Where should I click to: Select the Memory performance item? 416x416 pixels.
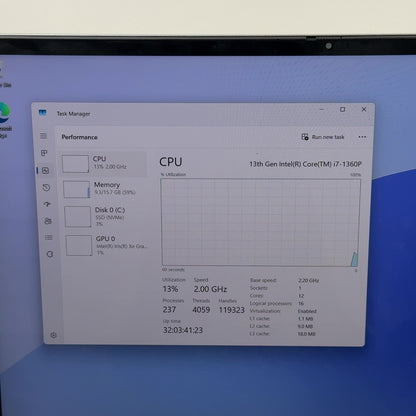point(105,189)
